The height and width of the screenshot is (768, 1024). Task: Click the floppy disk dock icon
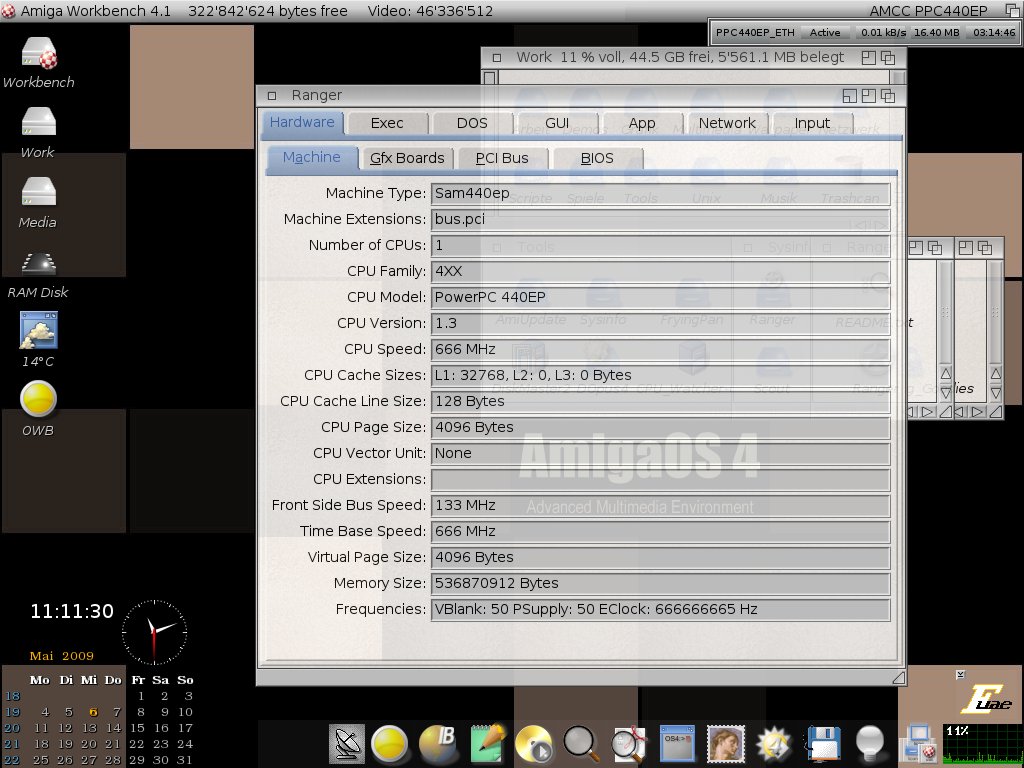tap(822, 744)
